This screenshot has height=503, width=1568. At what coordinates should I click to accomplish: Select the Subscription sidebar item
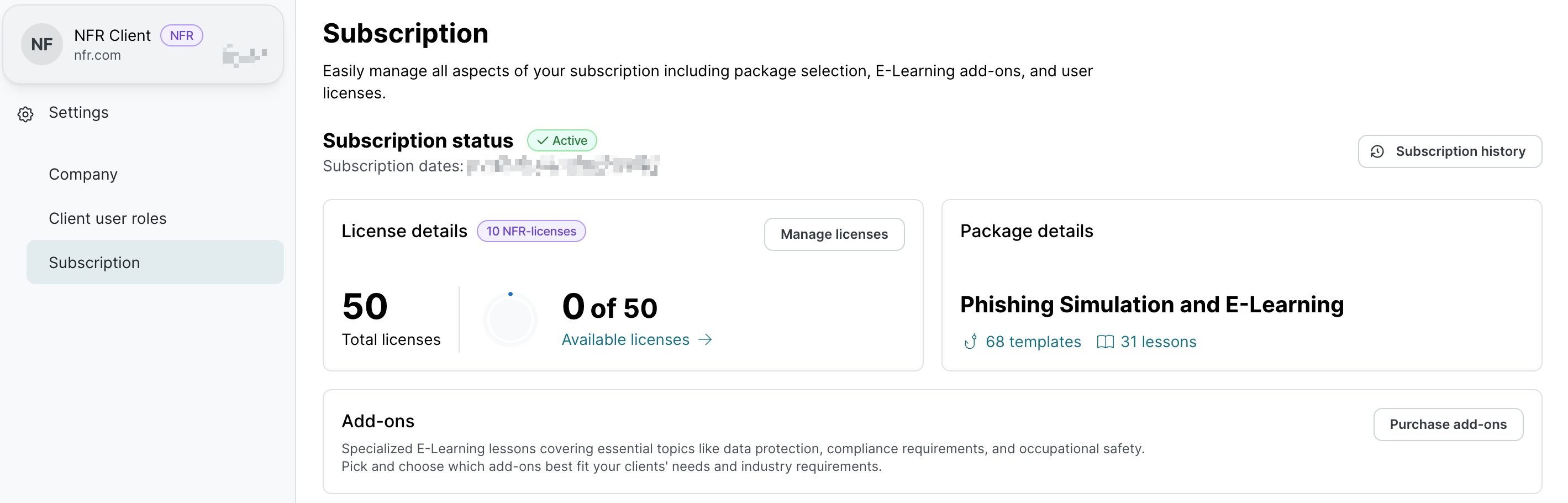pos(94,263)
